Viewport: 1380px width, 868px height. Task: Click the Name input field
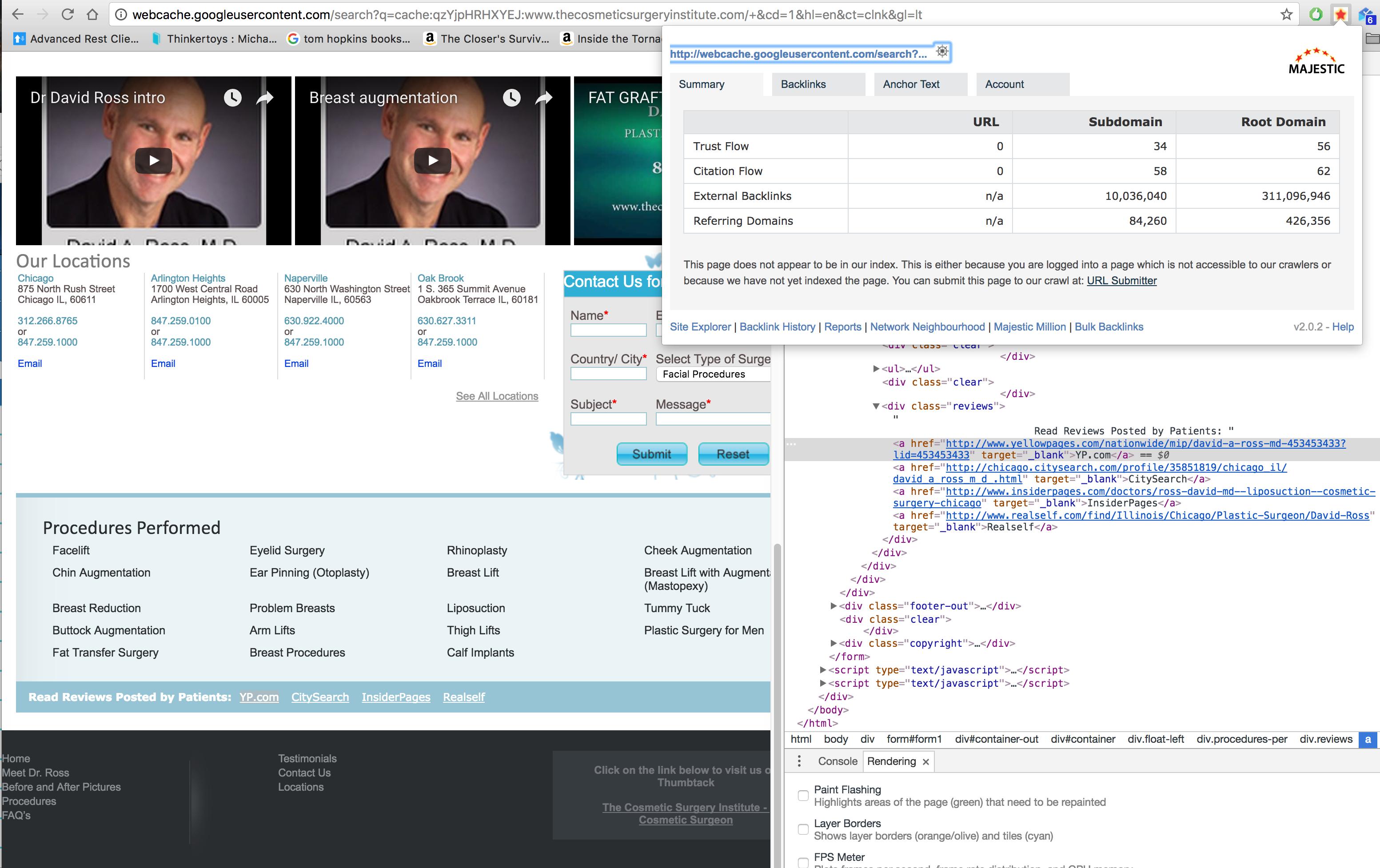[608, 330]
